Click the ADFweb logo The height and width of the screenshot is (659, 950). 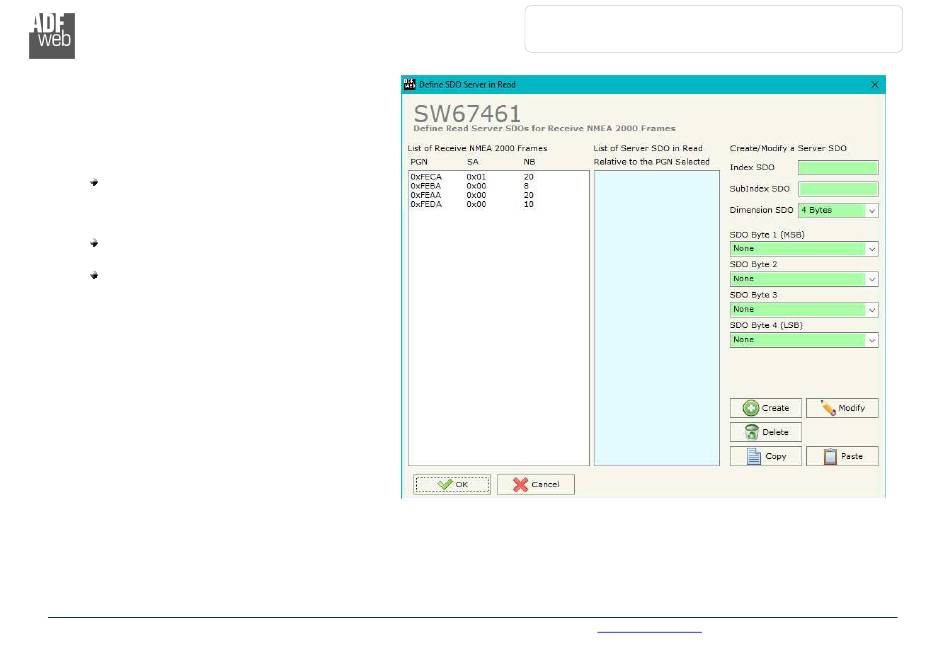(52, 35)
